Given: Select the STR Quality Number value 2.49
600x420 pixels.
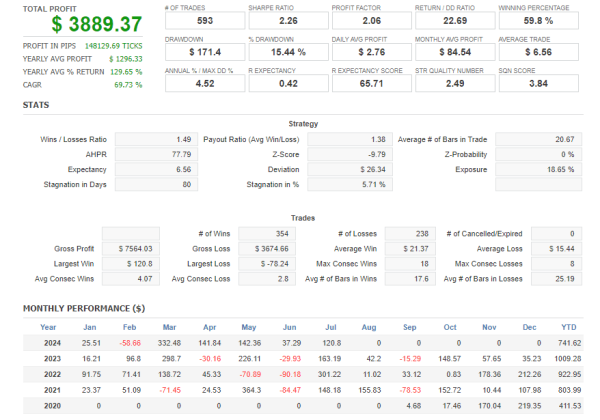Looking at the screenshot, I should (455, 83).
